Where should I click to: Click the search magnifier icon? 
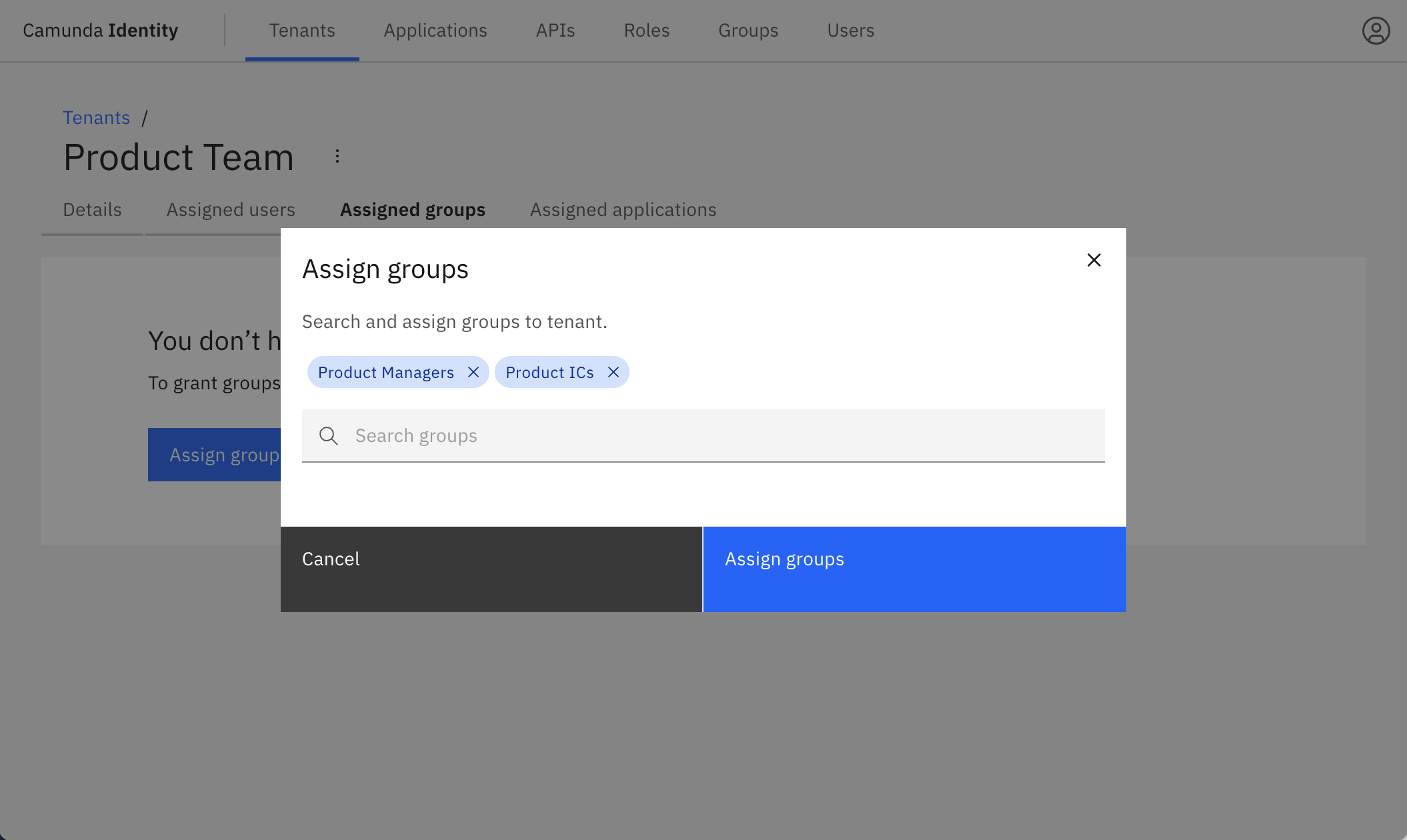tap(328, 435)
